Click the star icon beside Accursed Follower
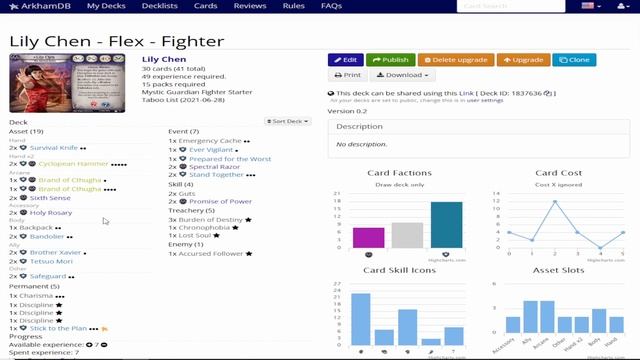Viewport: 640px width, 360px height. [249, 253]
